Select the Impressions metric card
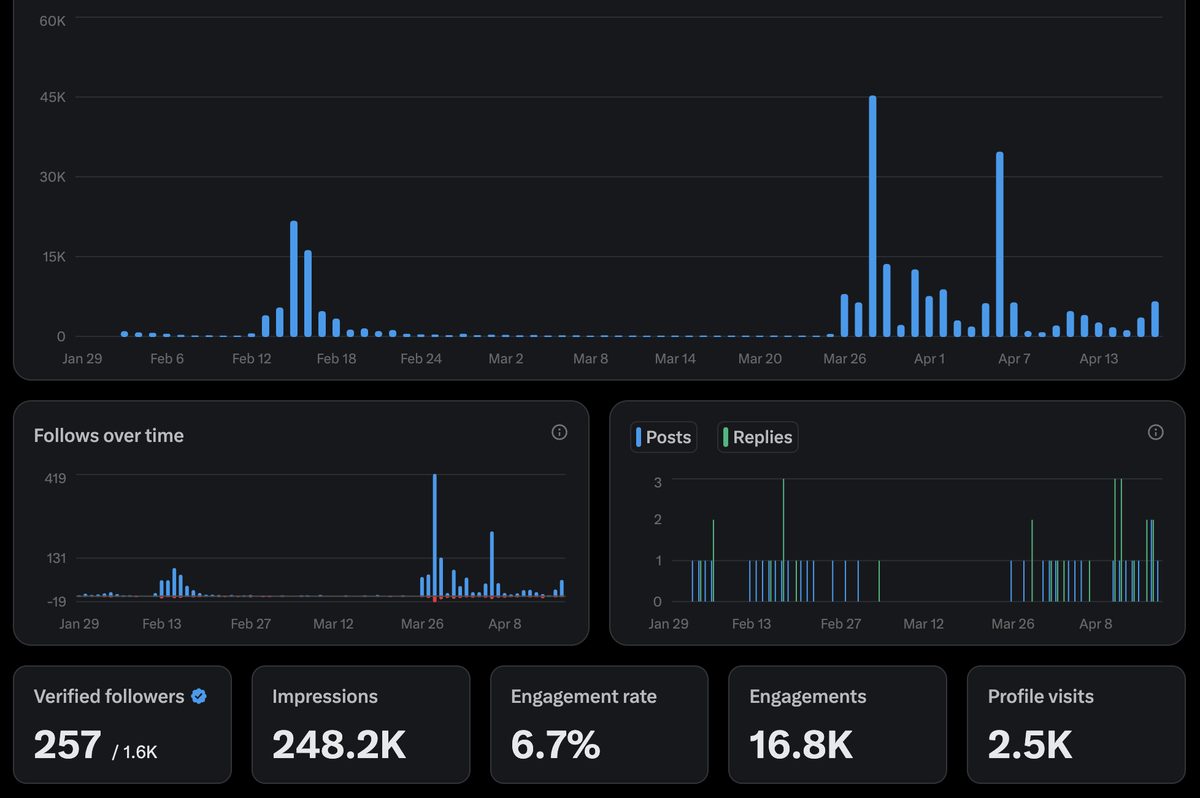This screenshot has width=1200, height=798. [361, 724]
